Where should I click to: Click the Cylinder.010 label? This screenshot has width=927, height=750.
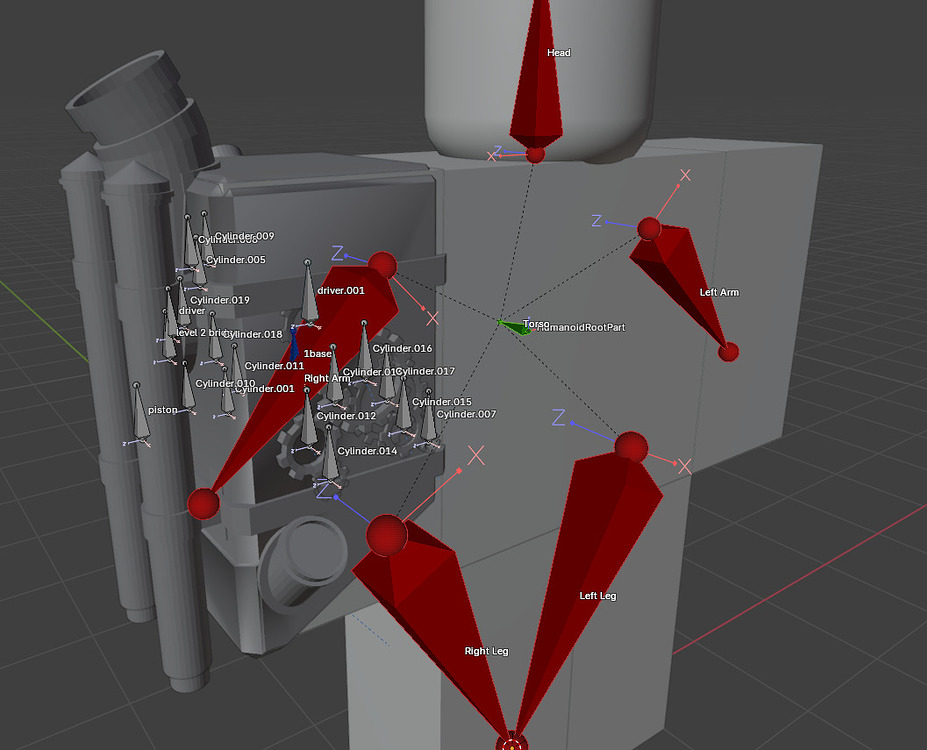click(225, 384)
